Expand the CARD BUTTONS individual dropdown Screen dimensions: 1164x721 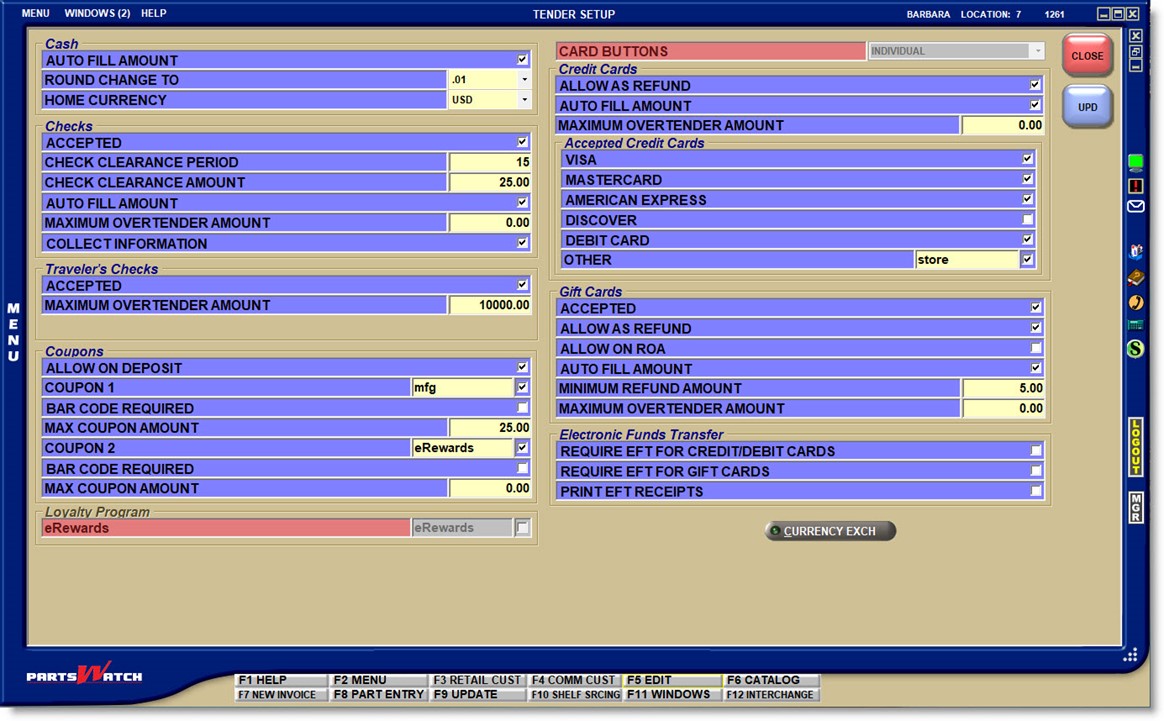1037,51
